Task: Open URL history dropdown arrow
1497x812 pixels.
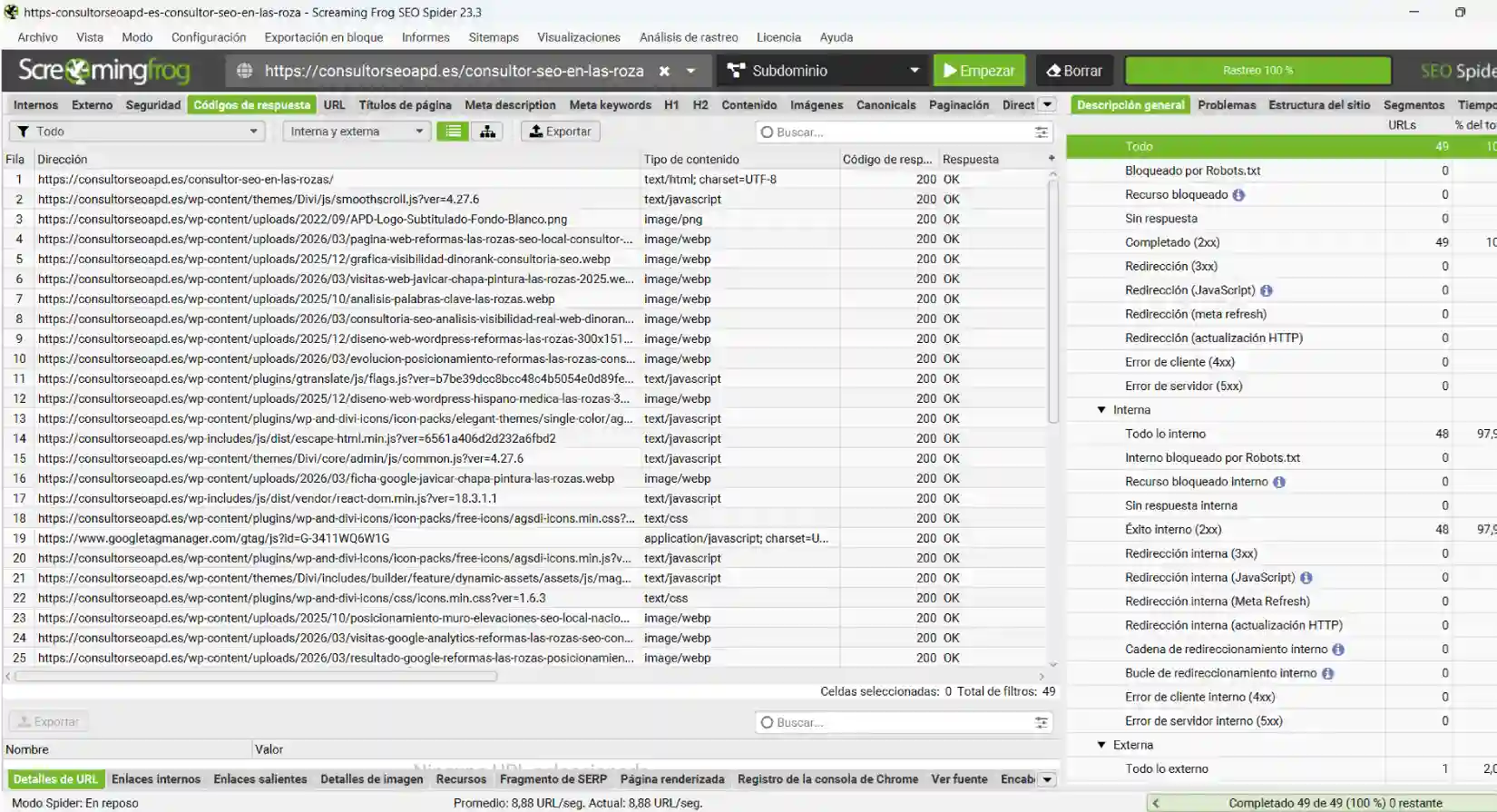Action: coord(690,71)
